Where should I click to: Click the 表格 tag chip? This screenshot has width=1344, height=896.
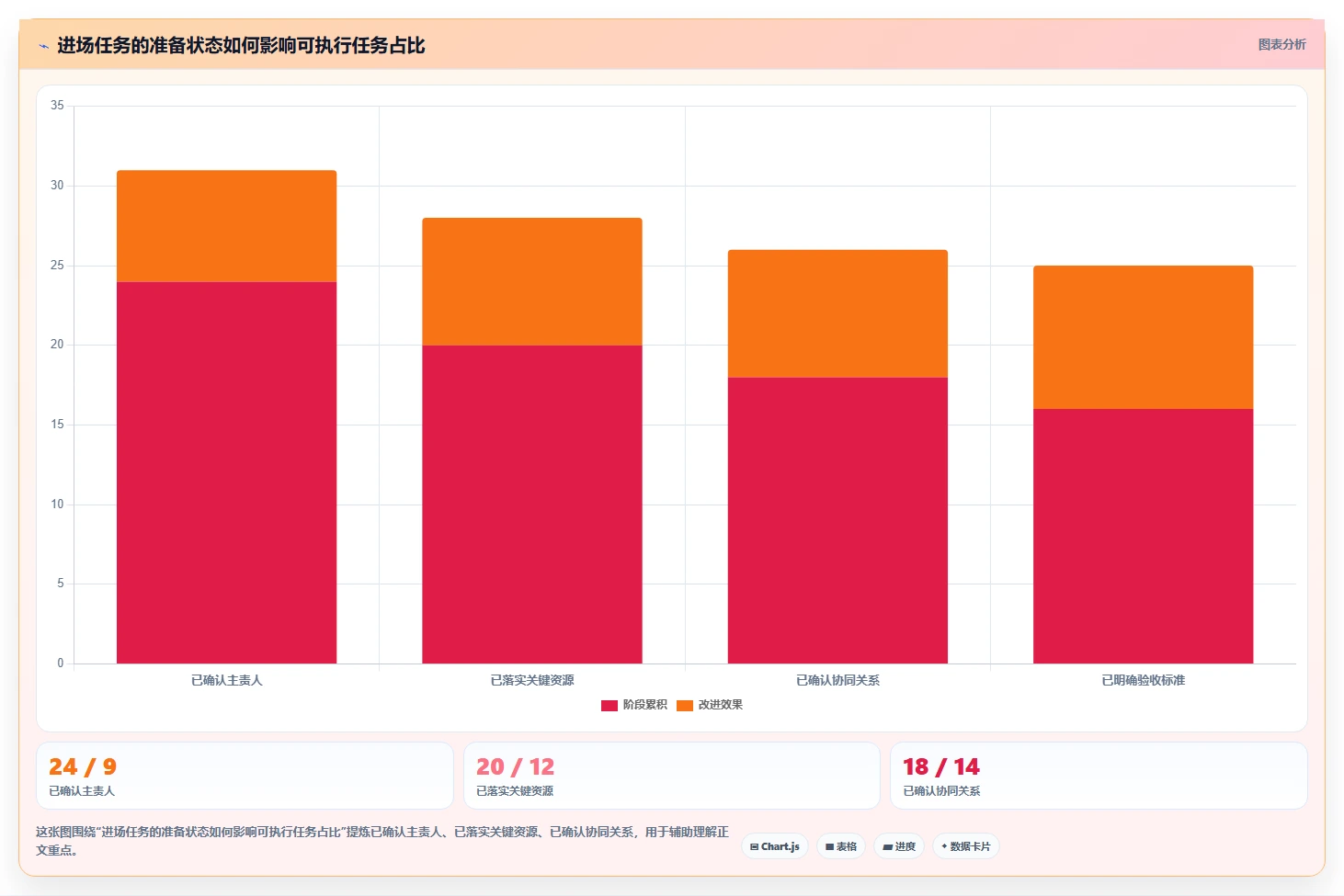[841, 846]
